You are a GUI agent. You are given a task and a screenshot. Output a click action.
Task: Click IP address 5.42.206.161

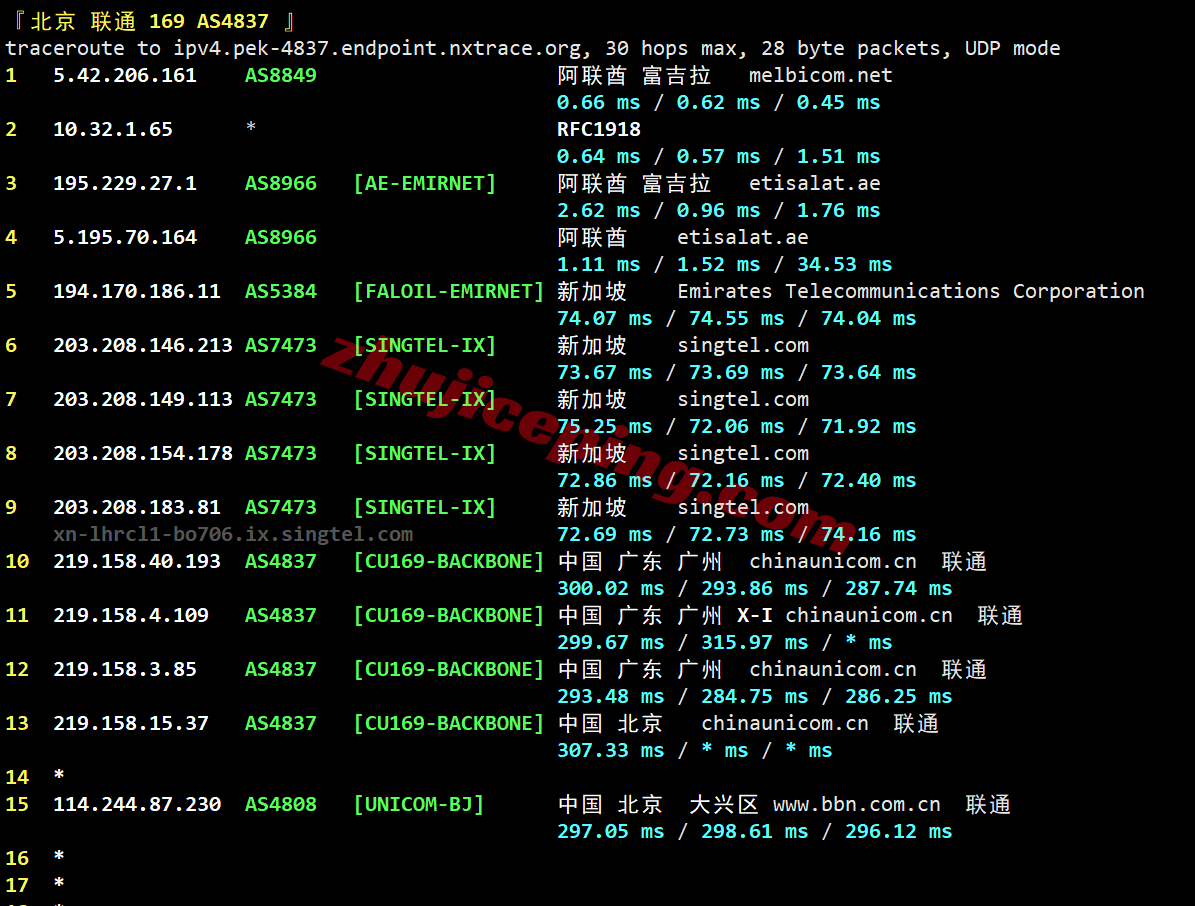(x=125, y=75)
